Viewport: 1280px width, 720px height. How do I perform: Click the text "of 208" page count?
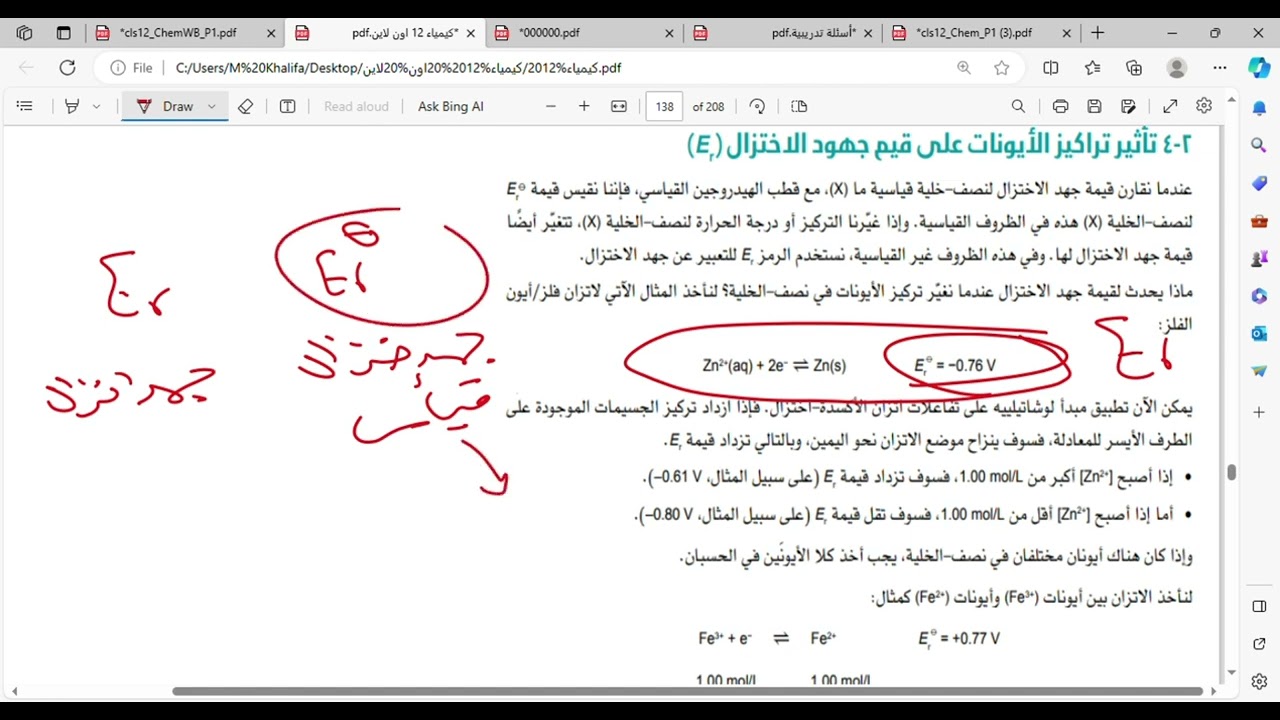point(708,106)
